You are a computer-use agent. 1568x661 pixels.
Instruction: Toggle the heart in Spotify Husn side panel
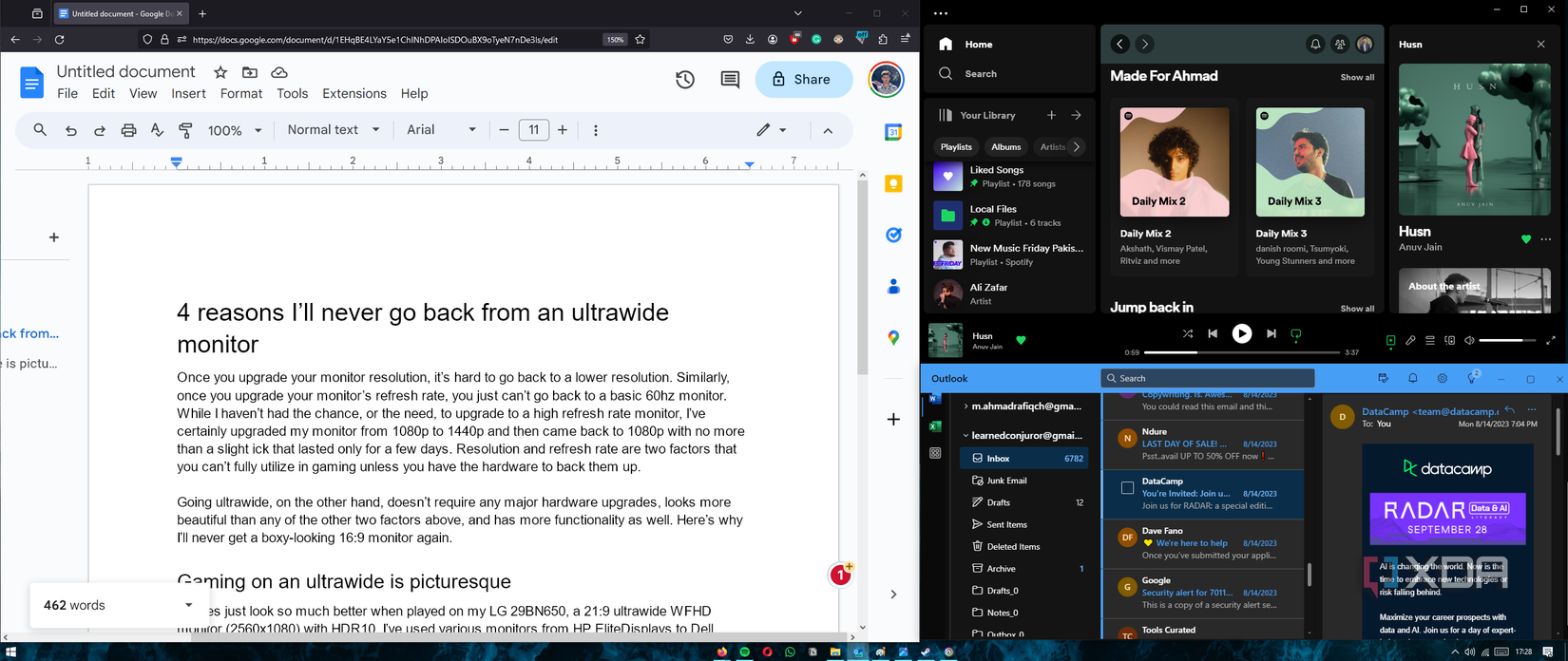point(1526,239)
